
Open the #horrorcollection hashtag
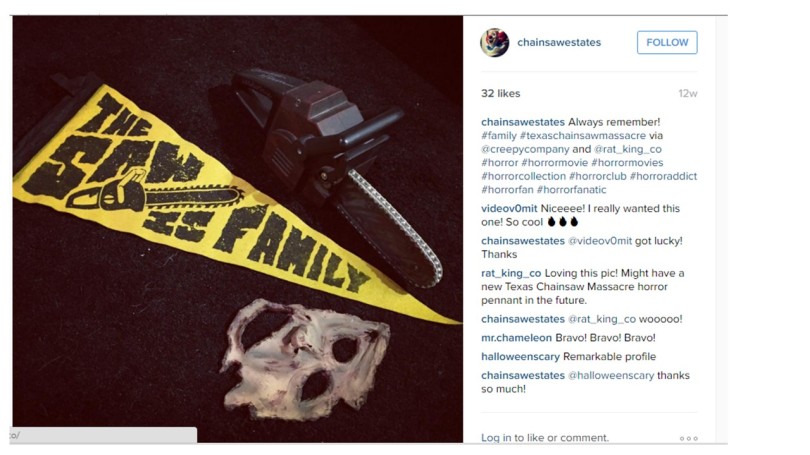pos(523,176)
